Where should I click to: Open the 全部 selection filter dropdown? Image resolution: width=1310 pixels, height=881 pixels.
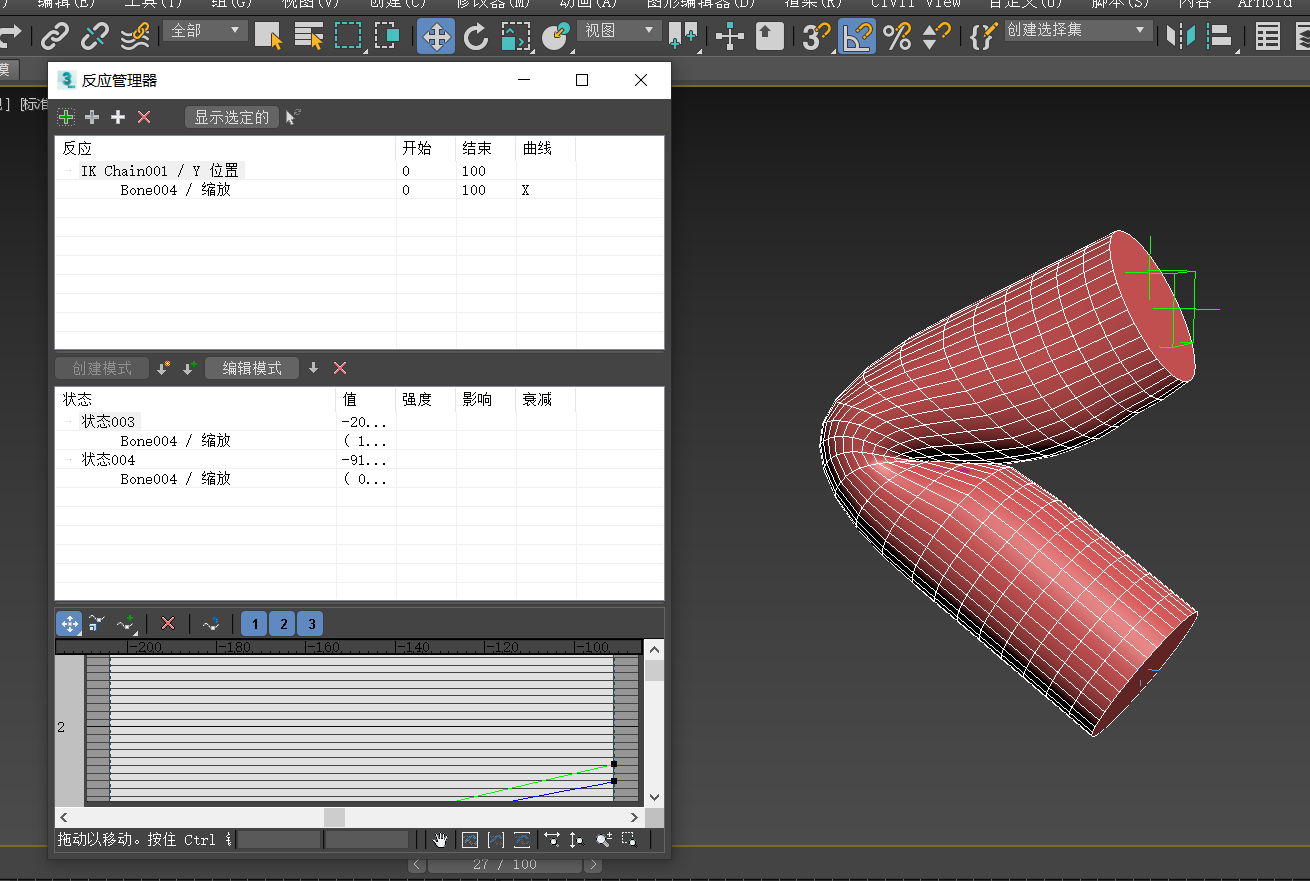[x=204, y=30]
